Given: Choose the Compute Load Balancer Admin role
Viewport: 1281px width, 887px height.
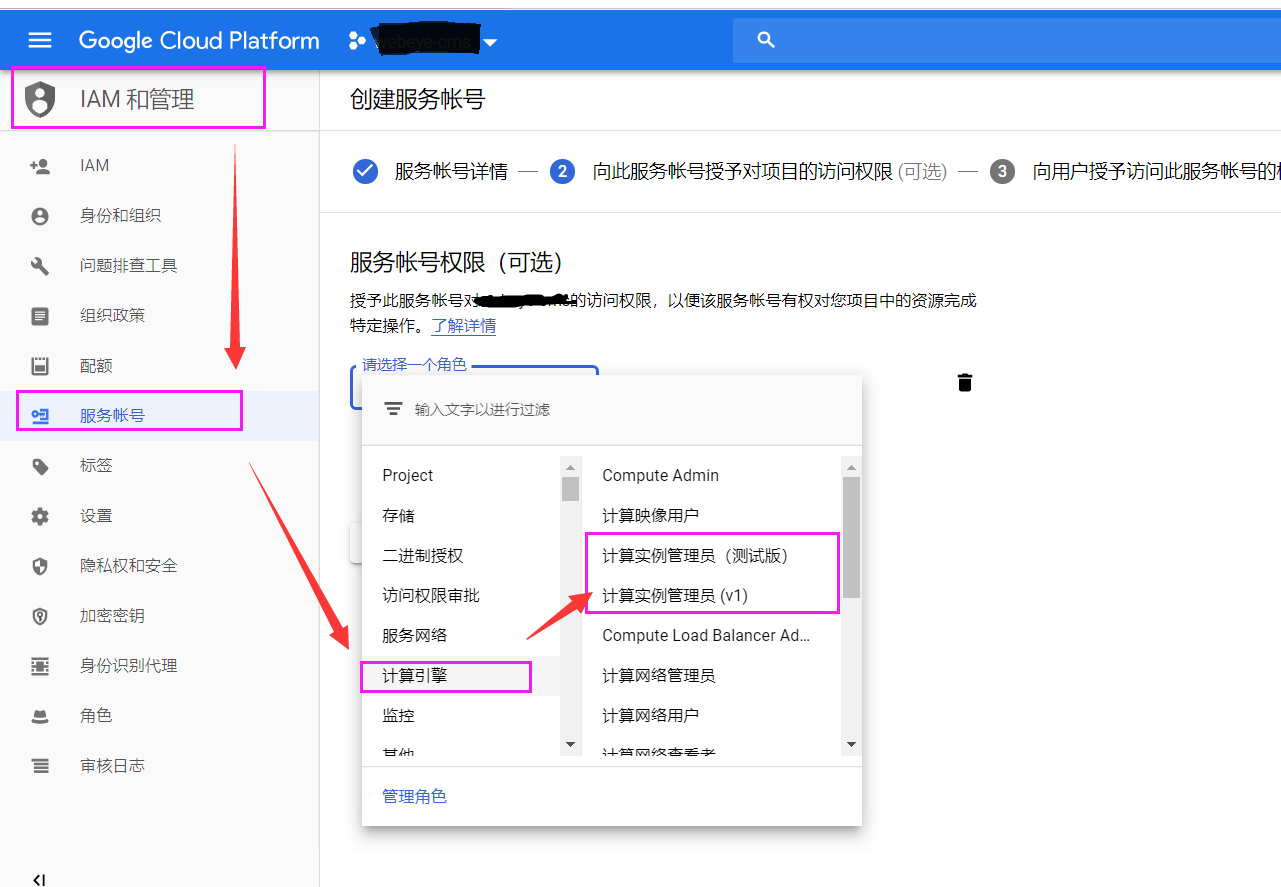Looking at the screenshot, I should [x=712, y=636].
